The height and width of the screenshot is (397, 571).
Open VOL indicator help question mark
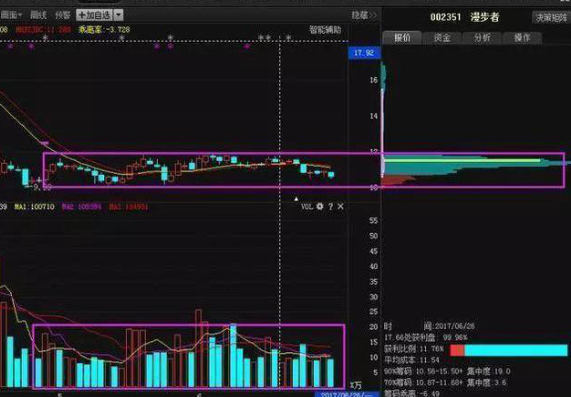click(x=330, y=207)
